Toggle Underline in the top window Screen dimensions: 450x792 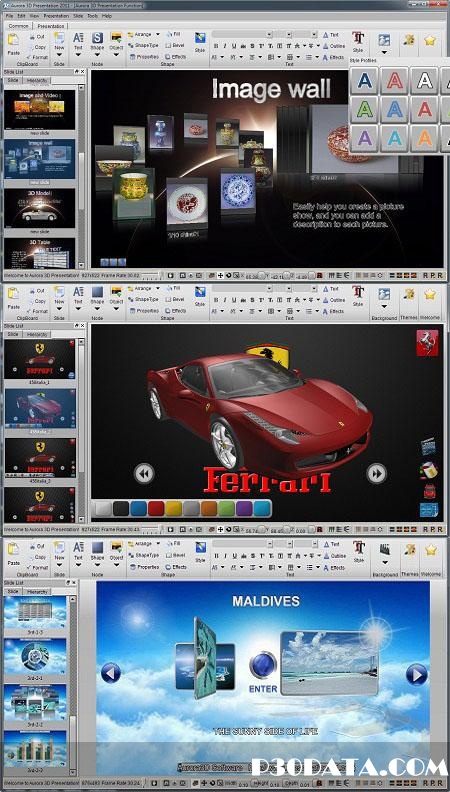pos(234,46)
